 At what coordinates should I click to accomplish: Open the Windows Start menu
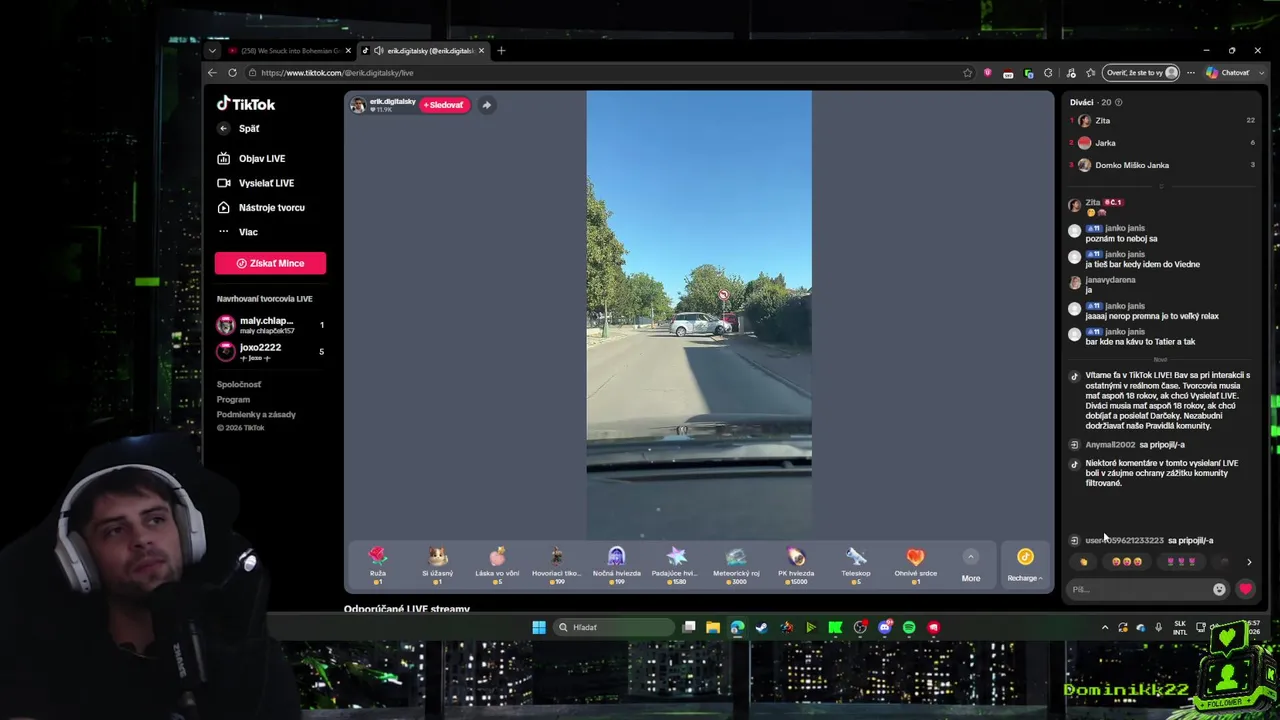[x=539, y=627]
